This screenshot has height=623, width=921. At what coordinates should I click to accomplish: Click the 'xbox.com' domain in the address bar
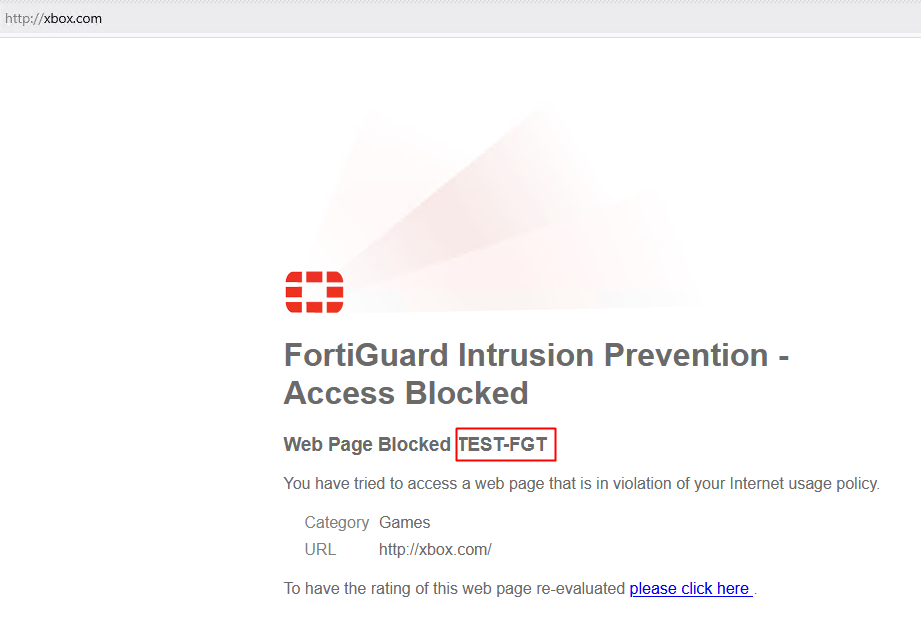pos(73,18)
